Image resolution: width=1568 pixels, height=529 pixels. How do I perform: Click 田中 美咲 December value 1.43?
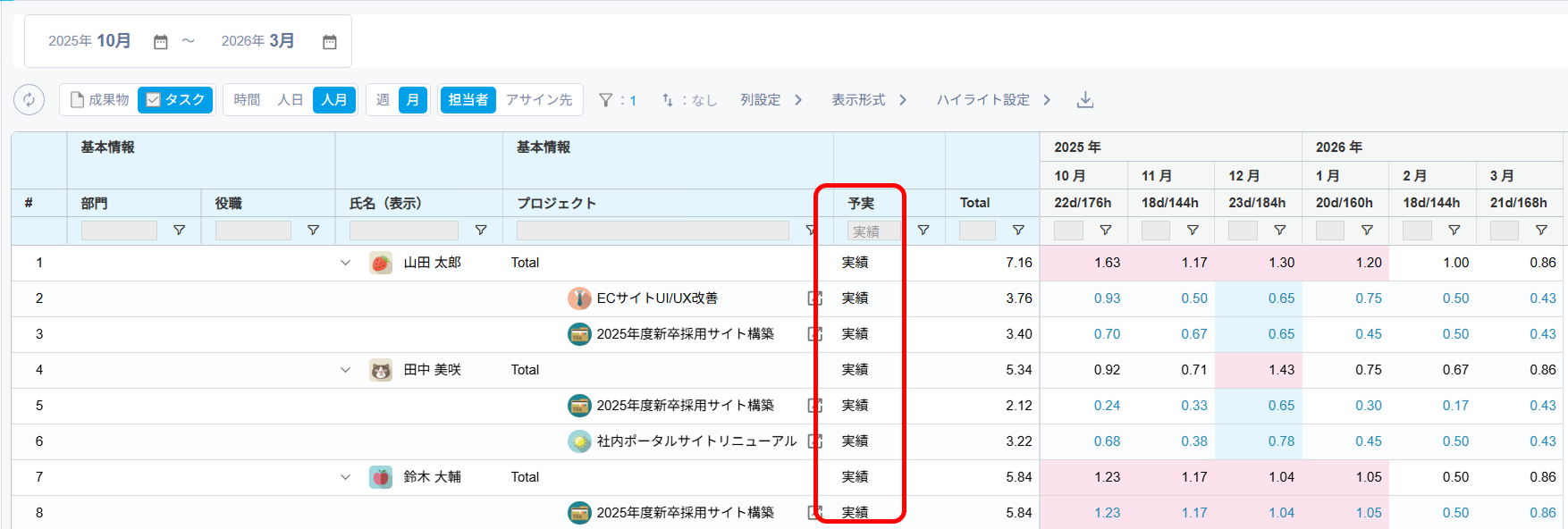click(1281, 370)
